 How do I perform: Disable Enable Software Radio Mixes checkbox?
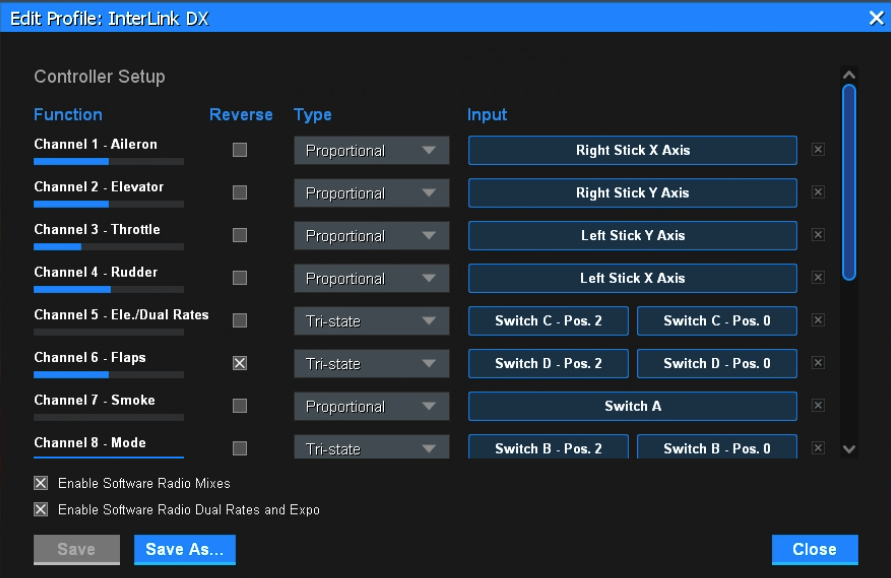tap(41, 483)
